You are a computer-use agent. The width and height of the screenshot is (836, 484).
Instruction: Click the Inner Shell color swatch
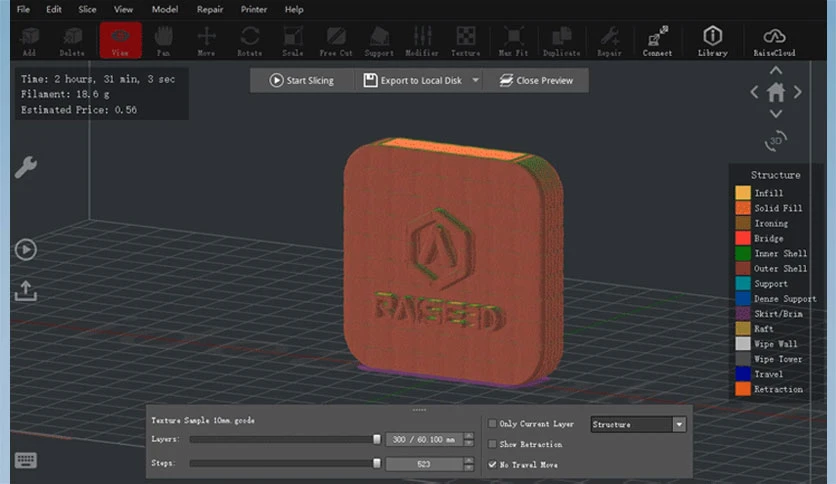[743, 253]
